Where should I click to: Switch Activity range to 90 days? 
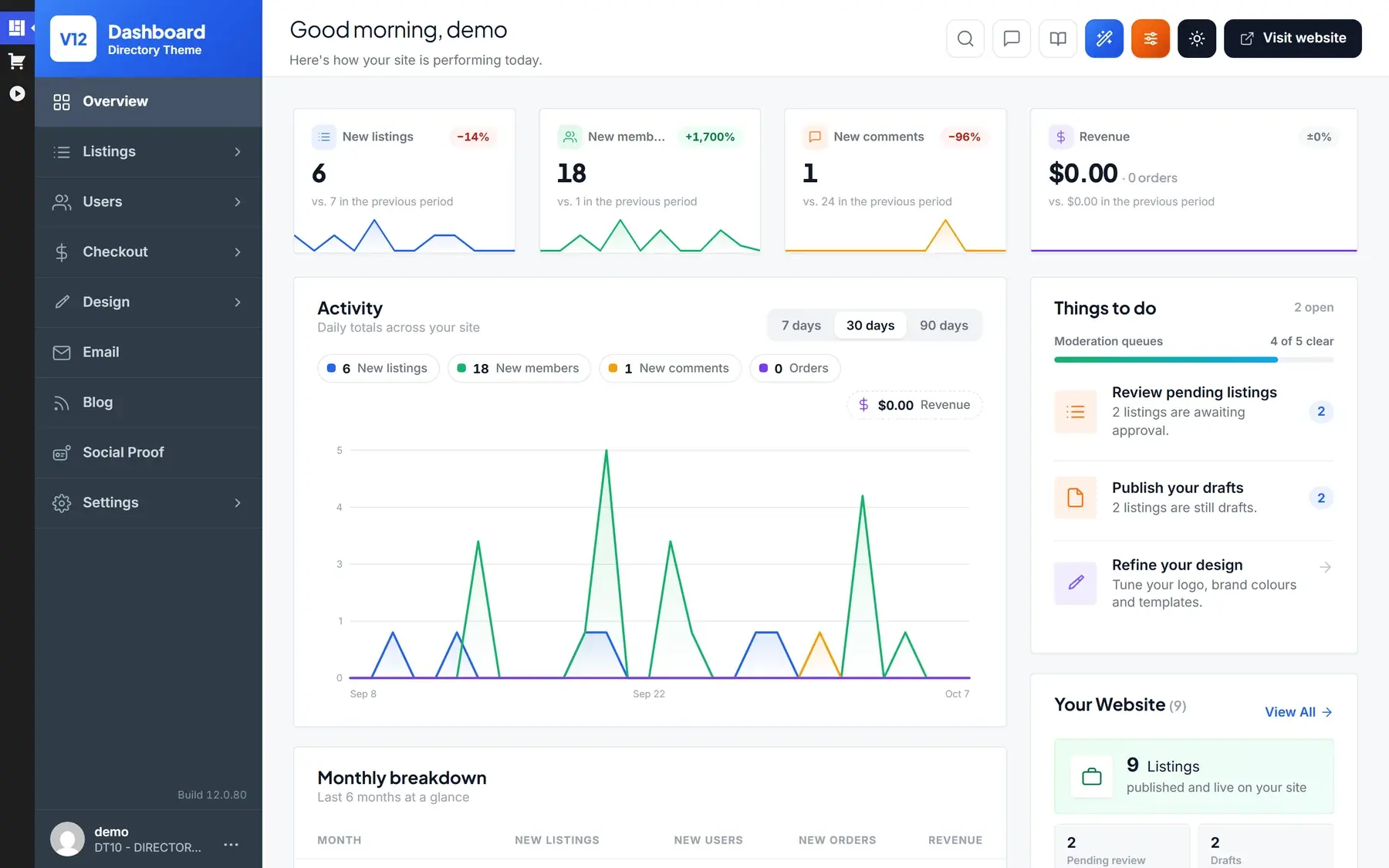point(944,326)
